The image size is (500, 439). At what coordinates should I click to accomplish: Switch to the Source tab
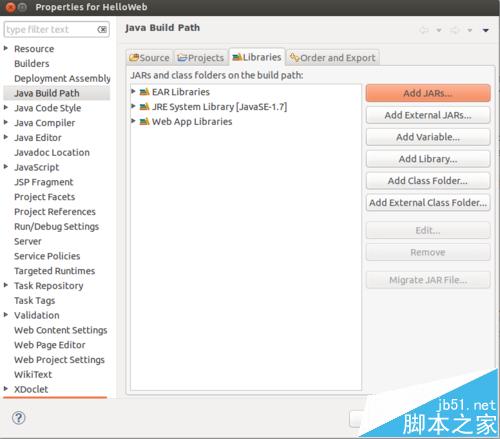pos(149,58)
